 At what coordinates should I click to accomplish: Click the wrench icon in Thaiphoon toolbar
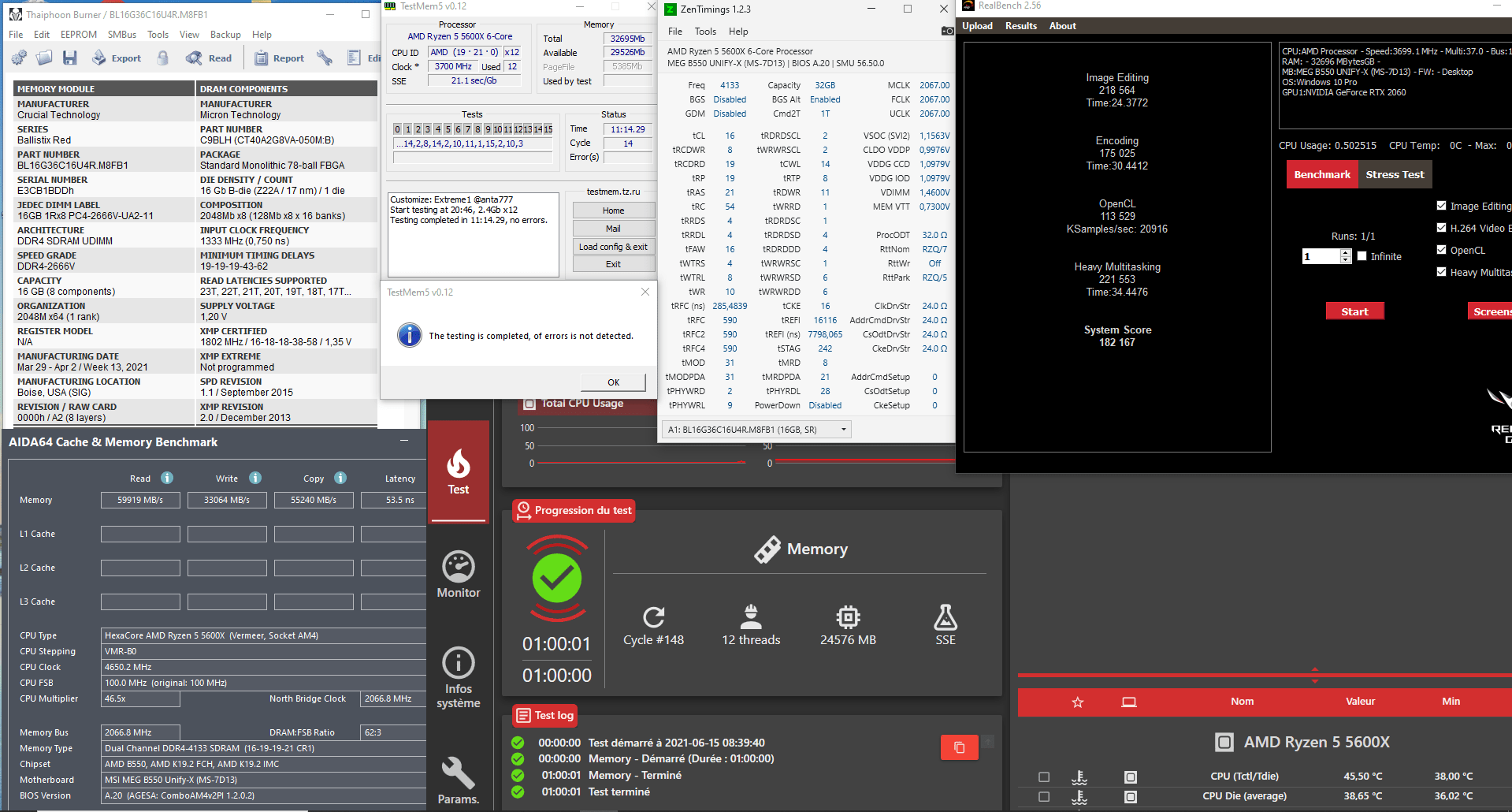[x=324, y=58]
